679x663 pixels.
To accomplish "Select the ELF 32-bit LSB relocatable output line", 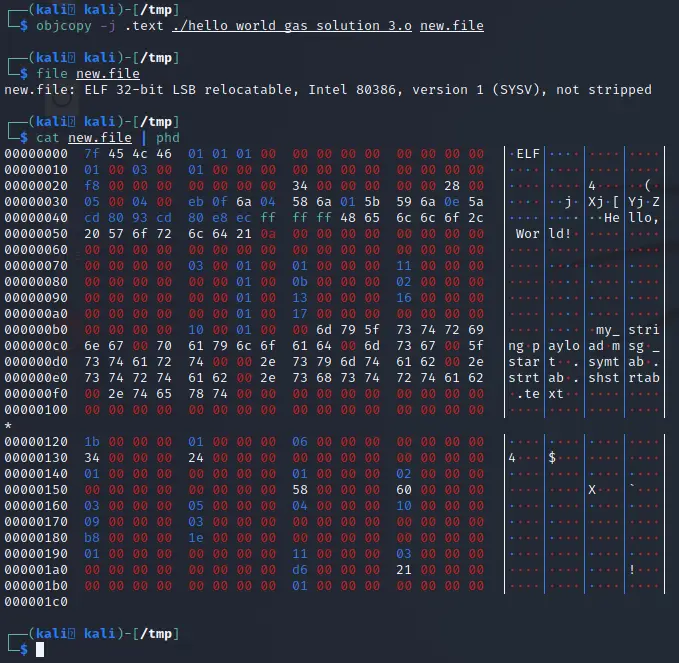I will (x=328, y=90).
